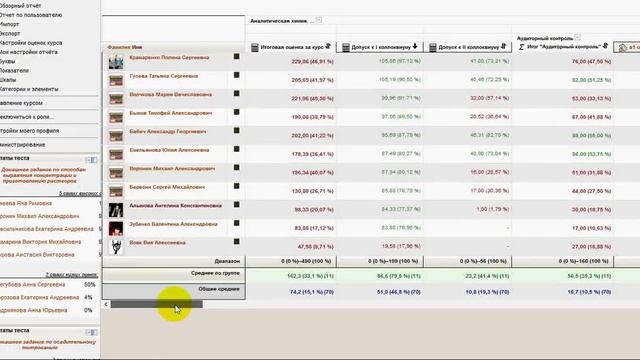Click scroll-left arrow of horizontal scrollbar
The height and width of the screenshot is (360, 640).
pyautogui.click(x=106, y=304)
